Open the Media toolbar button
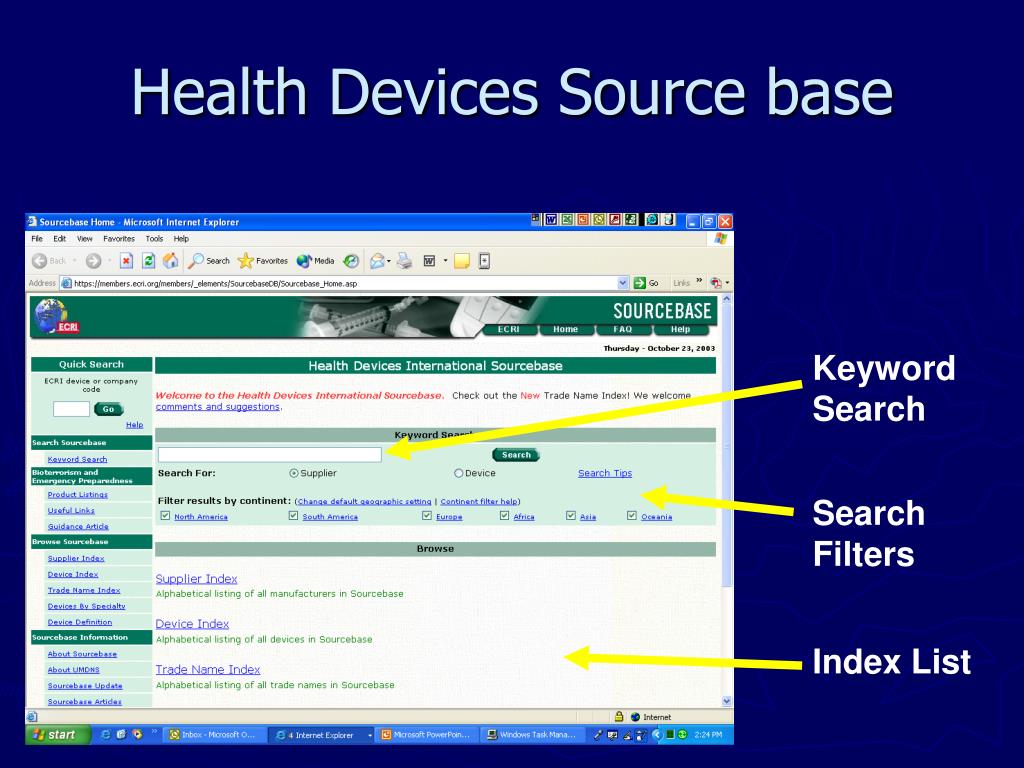Viewport: 1024px width, 768px height. 315,261
